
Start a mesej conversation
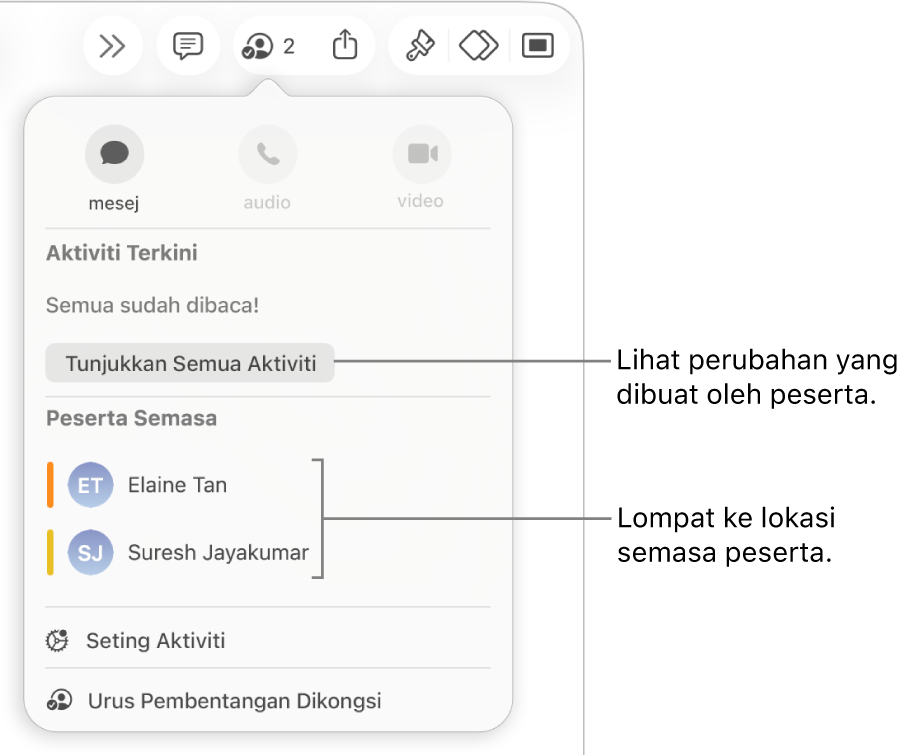[x=115, y=154]
